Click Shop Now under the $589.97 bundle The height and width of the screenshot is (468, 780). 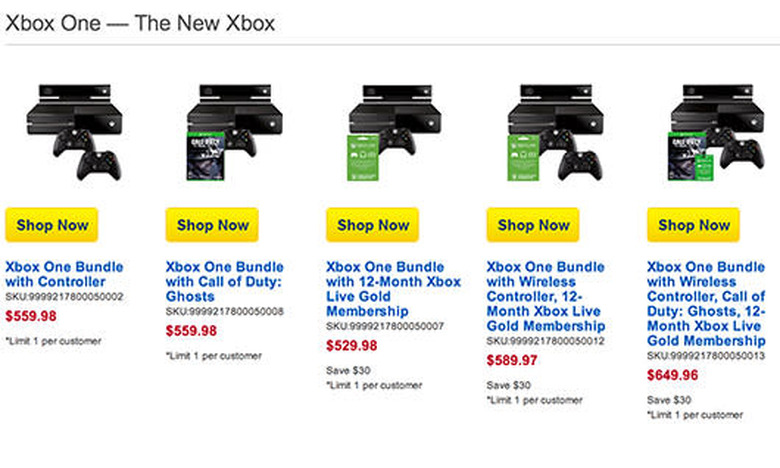(533, 225)
